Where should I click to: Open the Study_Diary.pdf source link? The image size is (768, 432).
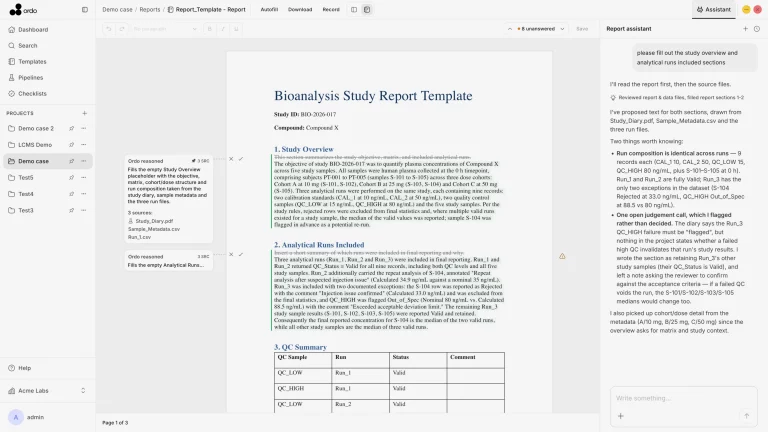154,221
